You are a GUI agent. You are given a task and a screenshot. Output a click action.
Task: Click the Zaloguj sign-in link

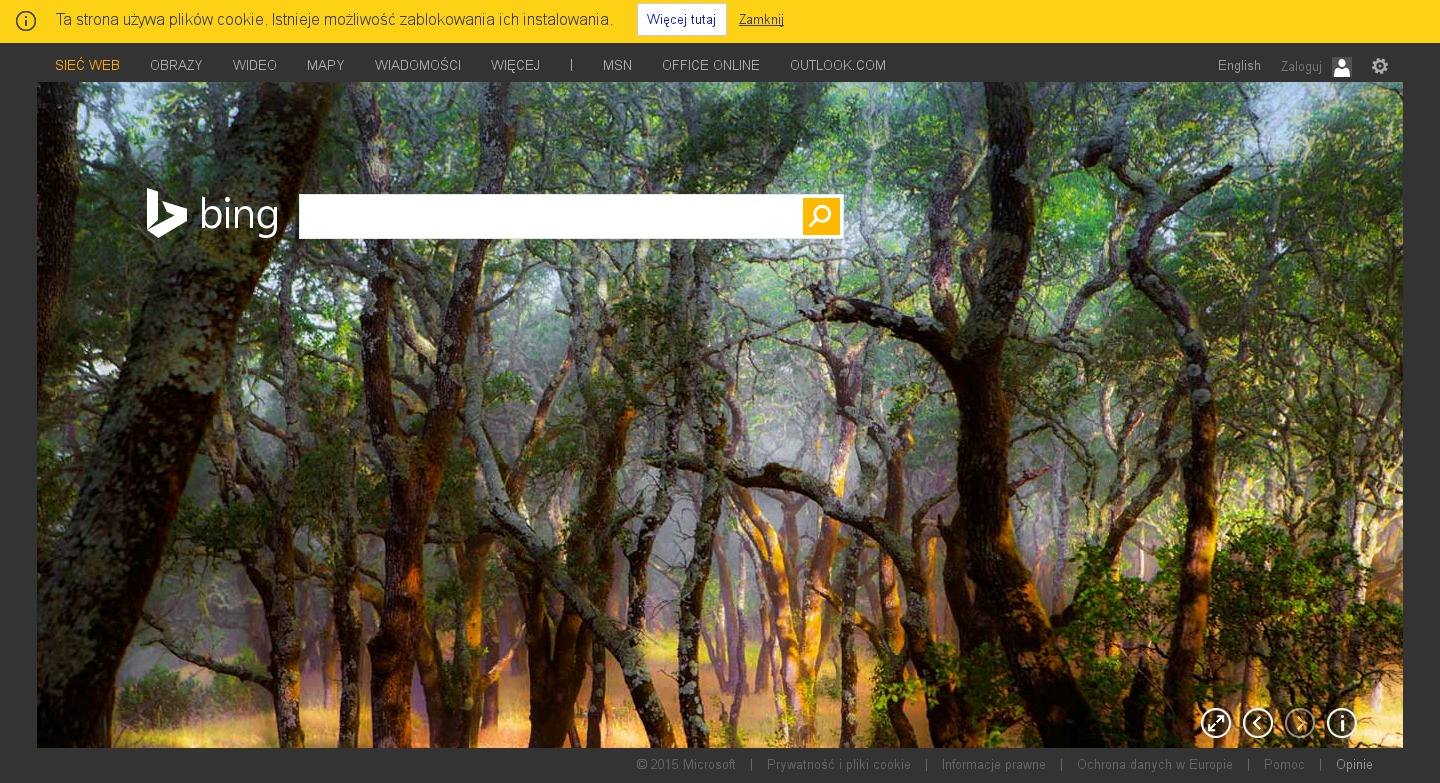point(1301,67)
